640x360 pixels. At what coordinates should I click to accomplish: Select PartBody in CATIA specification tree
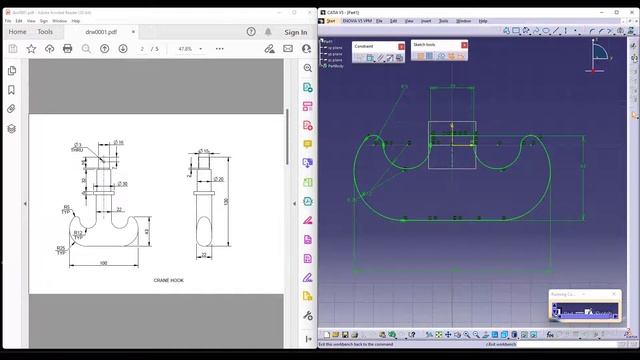[336, 66]
